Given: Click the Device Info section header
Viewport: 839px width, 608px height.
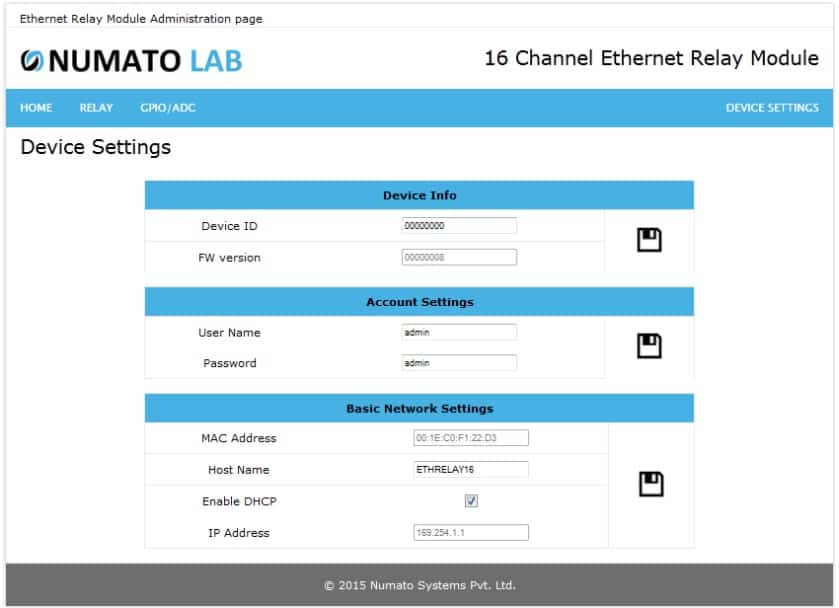Looking at the screenshot, I should pos(419,195).
